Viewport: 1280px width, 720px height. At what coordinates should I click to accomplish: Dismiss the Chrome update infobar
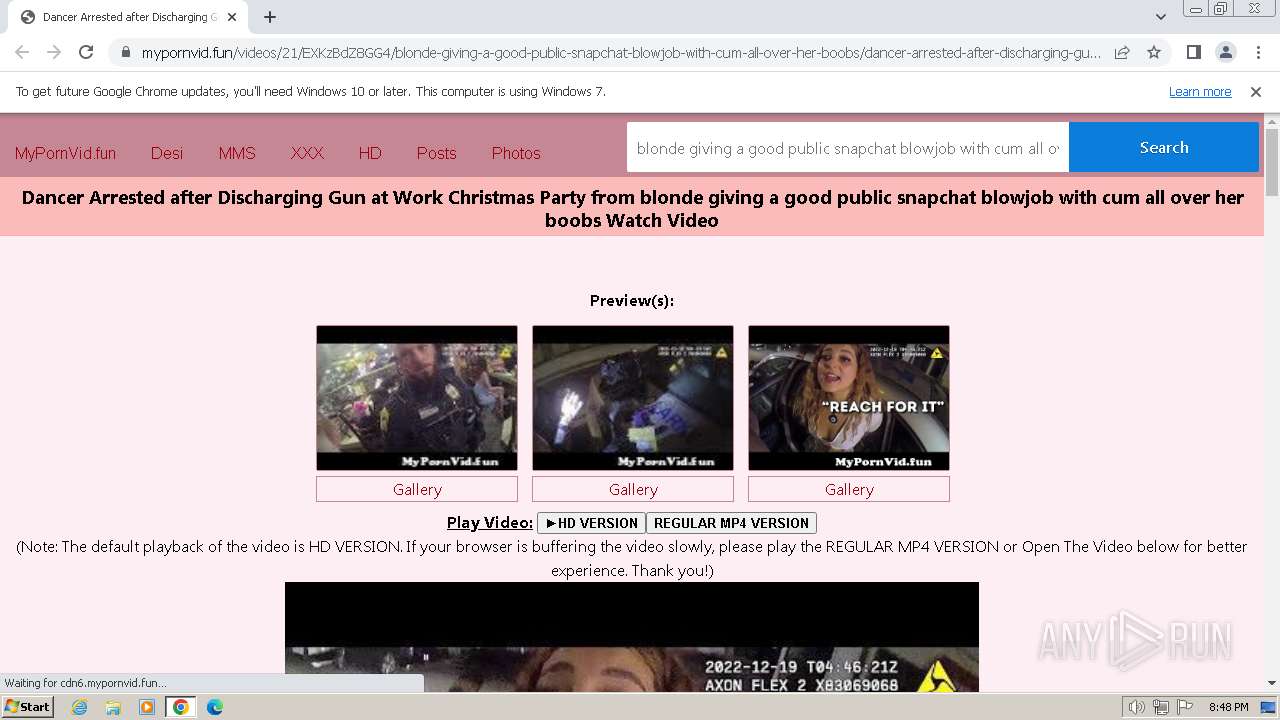(x=1256, y=91)
